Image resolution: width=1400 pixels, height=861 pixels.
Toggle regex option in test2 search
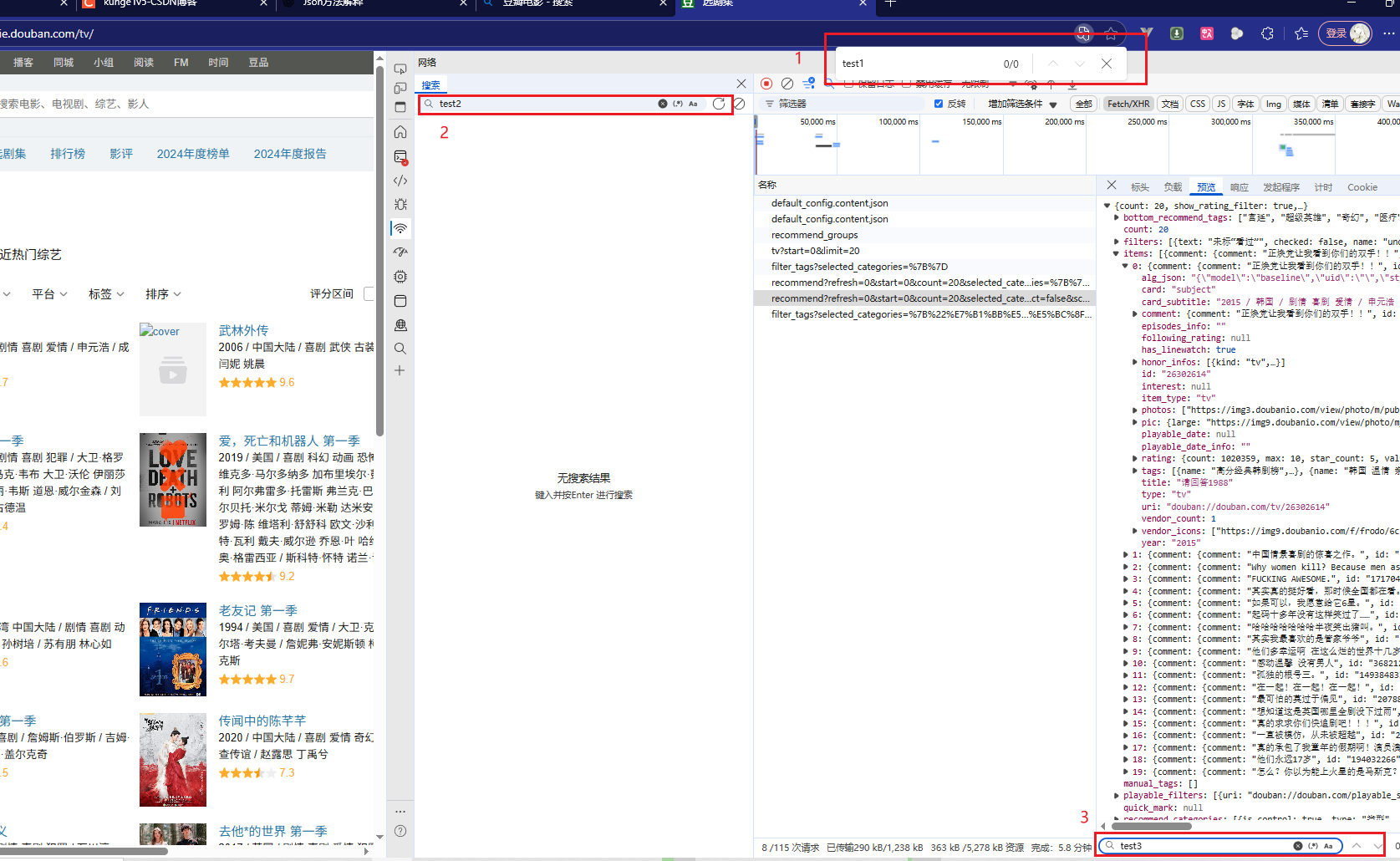tap(678, 104)
